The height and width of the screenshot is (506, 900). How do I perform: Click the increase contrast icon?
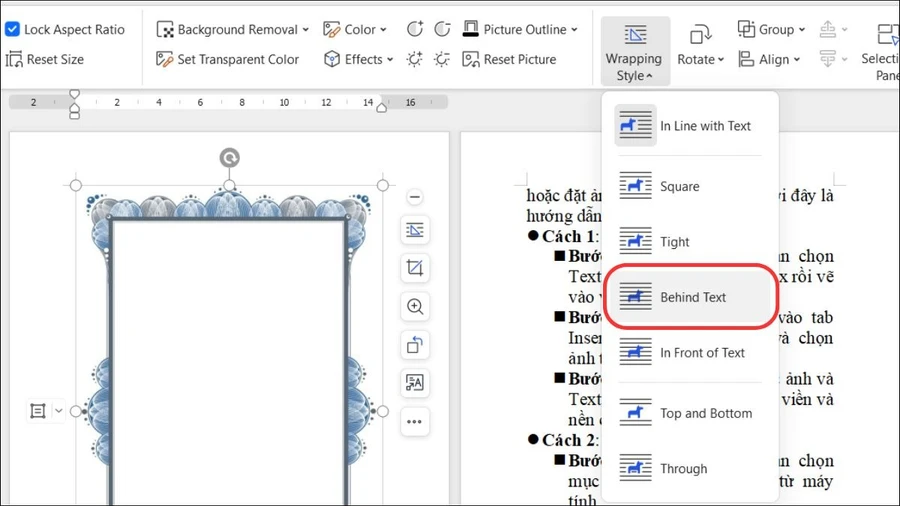414,29
